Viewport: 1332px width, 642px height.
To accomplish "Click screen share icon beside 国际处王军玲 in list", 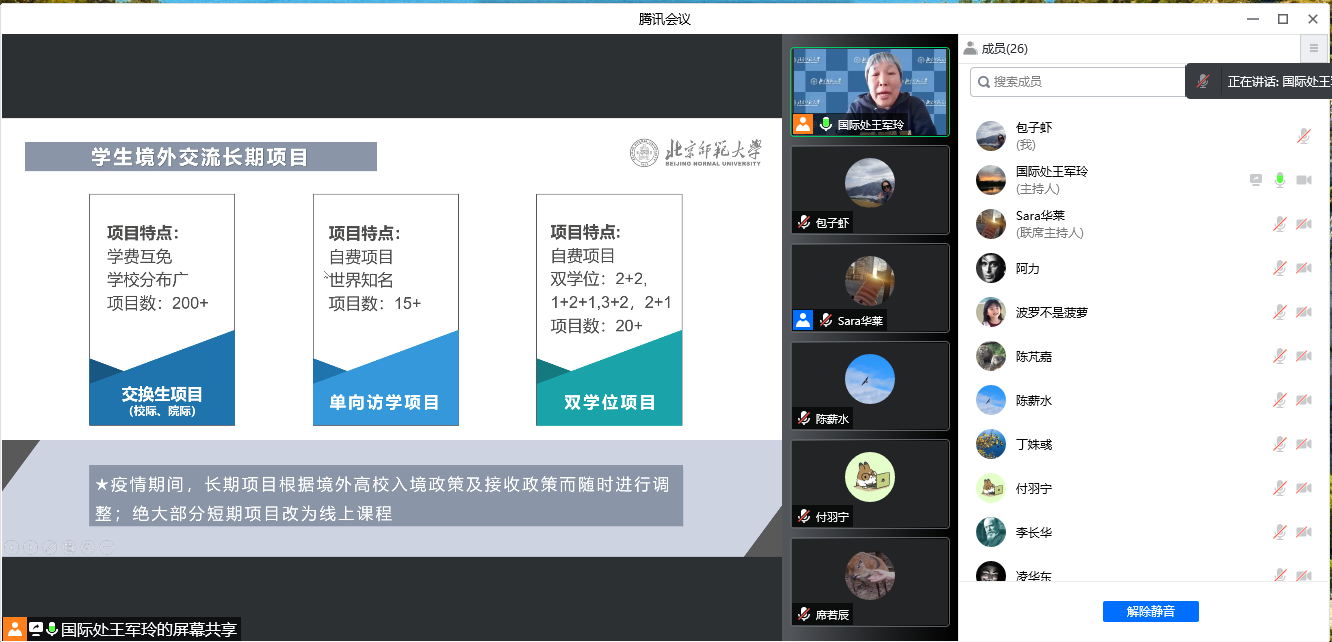I will [x=1256, y=180].
